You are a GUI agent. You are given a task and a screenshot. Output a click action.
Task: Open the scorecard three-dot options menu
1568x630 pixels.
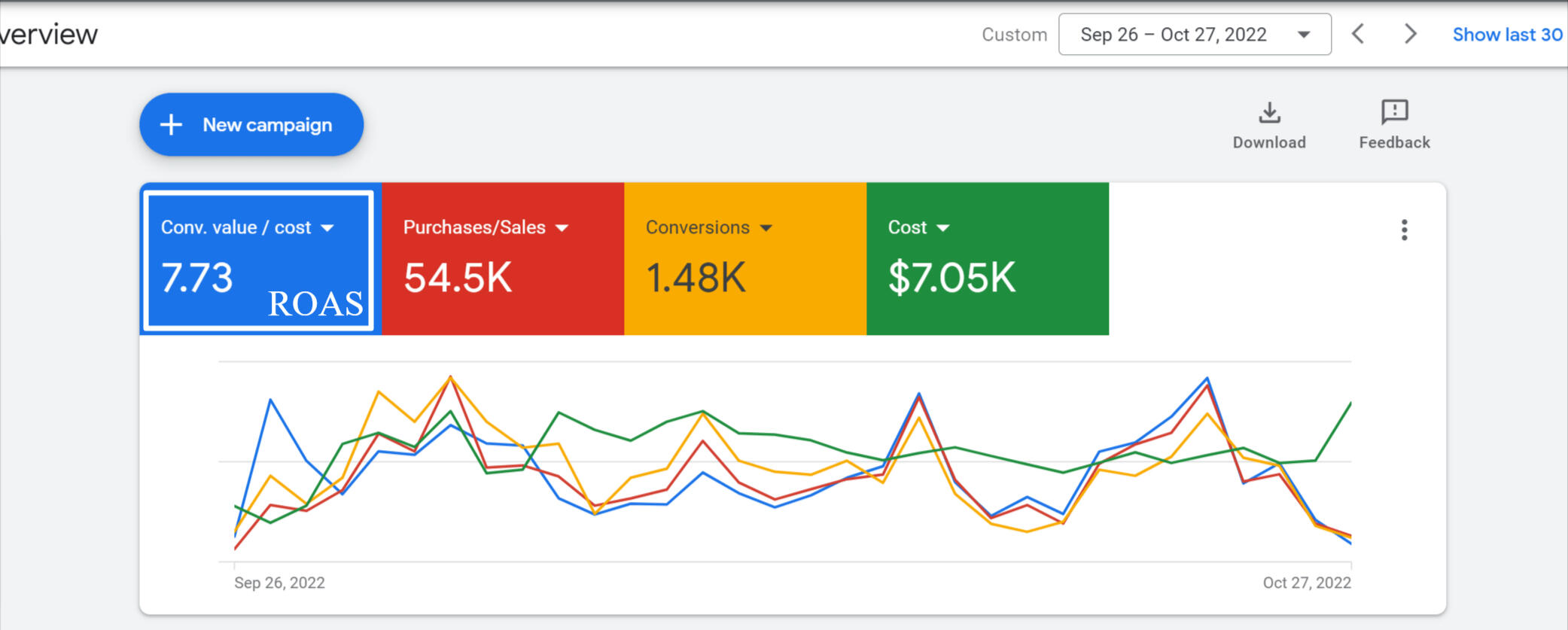tap(1404, 230)
